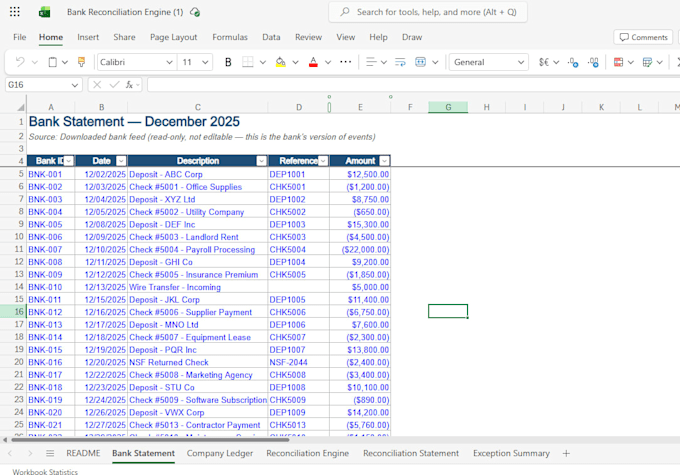Switch to the Review ribbon tab
This screenshot has height=475, width=680.
[x=308, y=37]
